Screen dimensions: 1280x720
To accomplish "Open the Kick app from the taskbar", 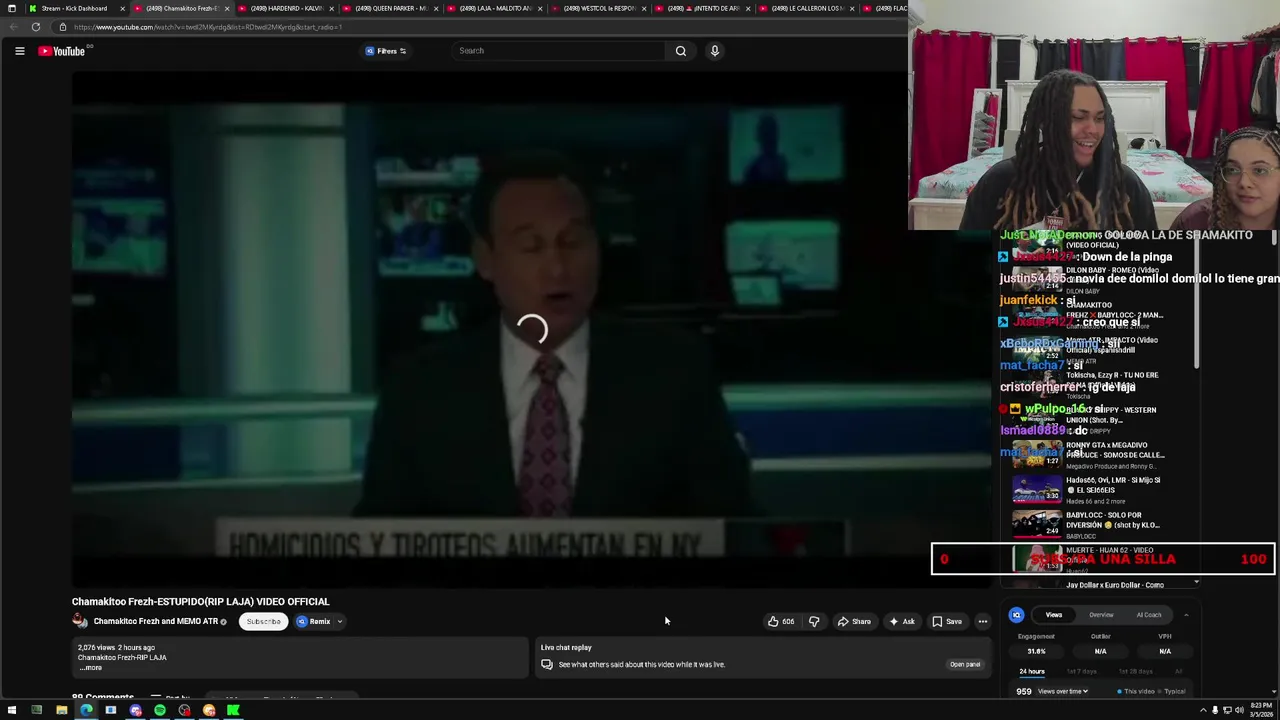I will pyautogui.click(x=233, y=710).
